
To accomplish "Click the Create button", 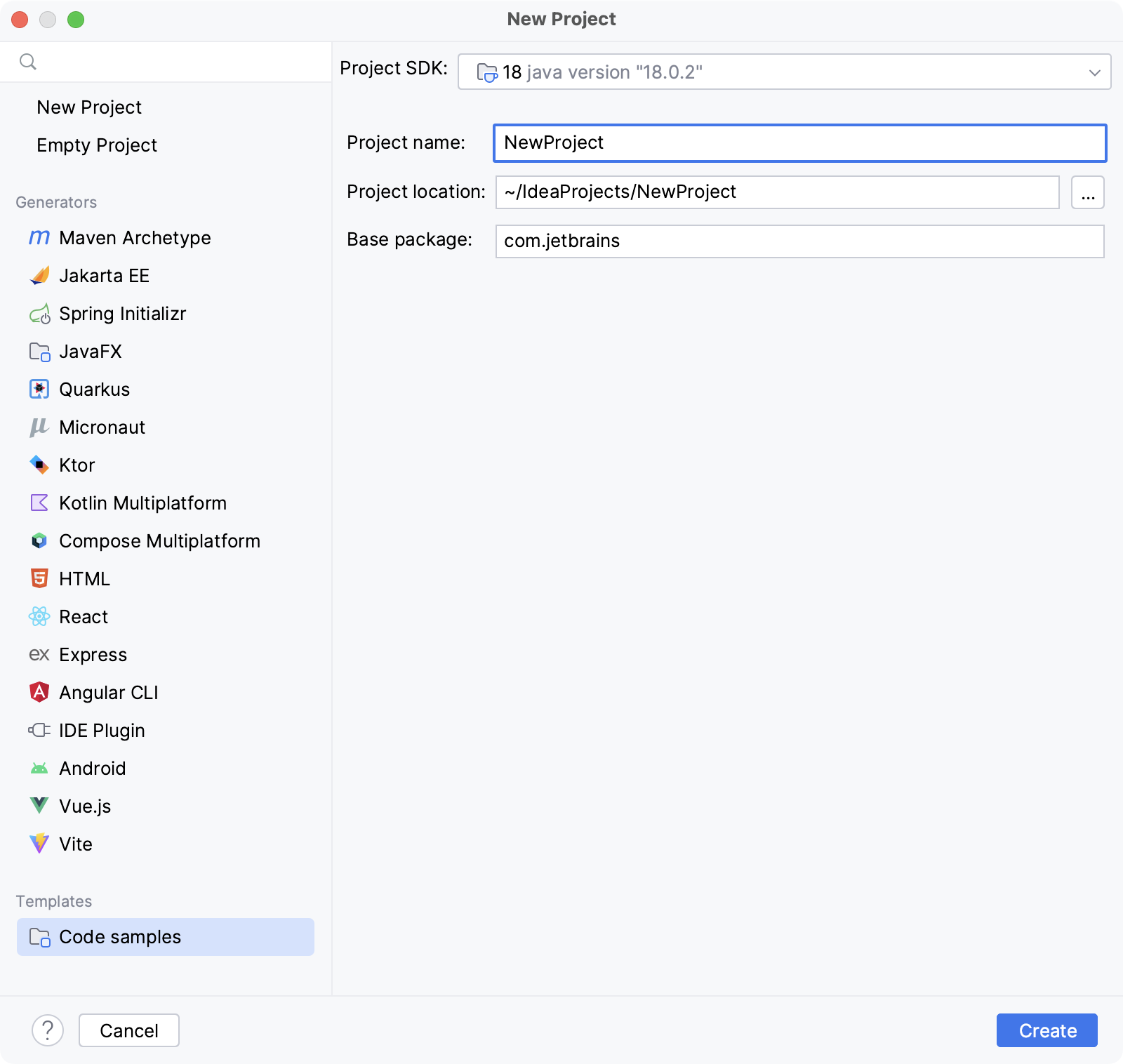I will point(1047,1030).
